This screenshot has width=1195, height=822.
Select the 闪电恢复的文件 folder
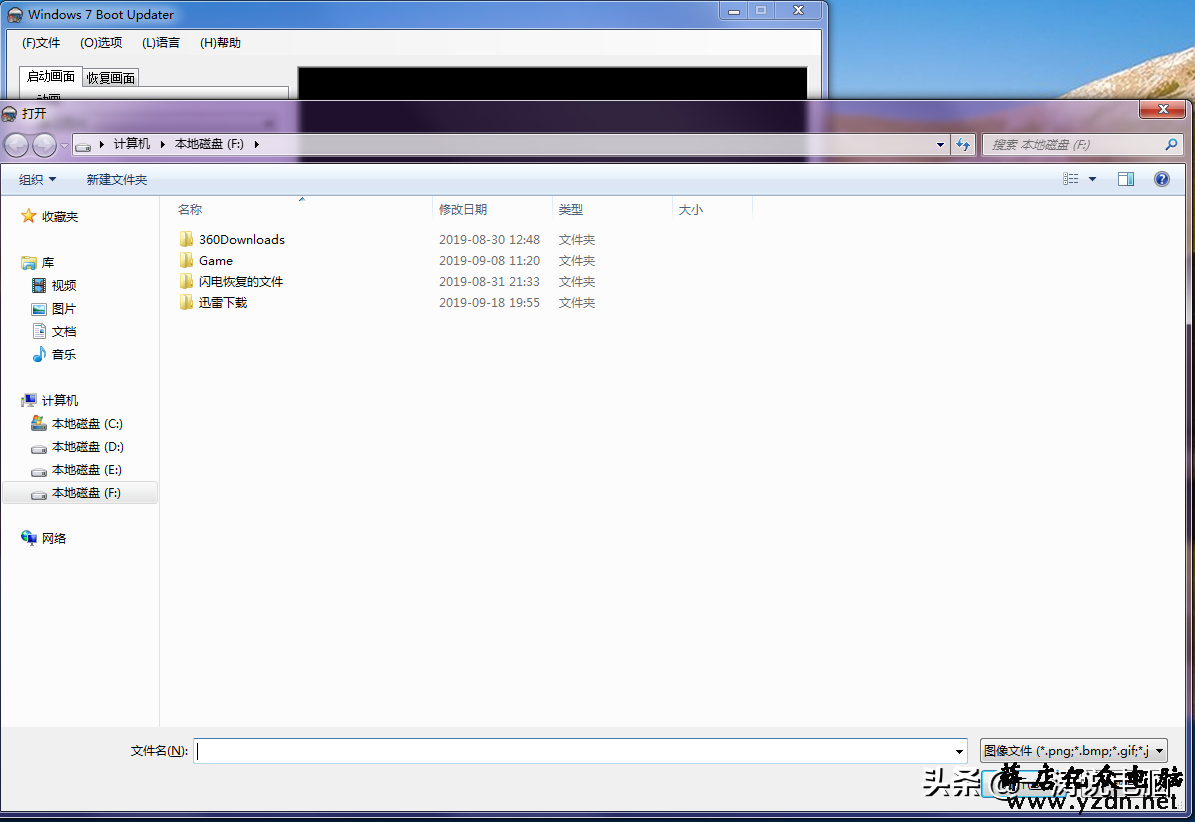click(x=241, y=282)
